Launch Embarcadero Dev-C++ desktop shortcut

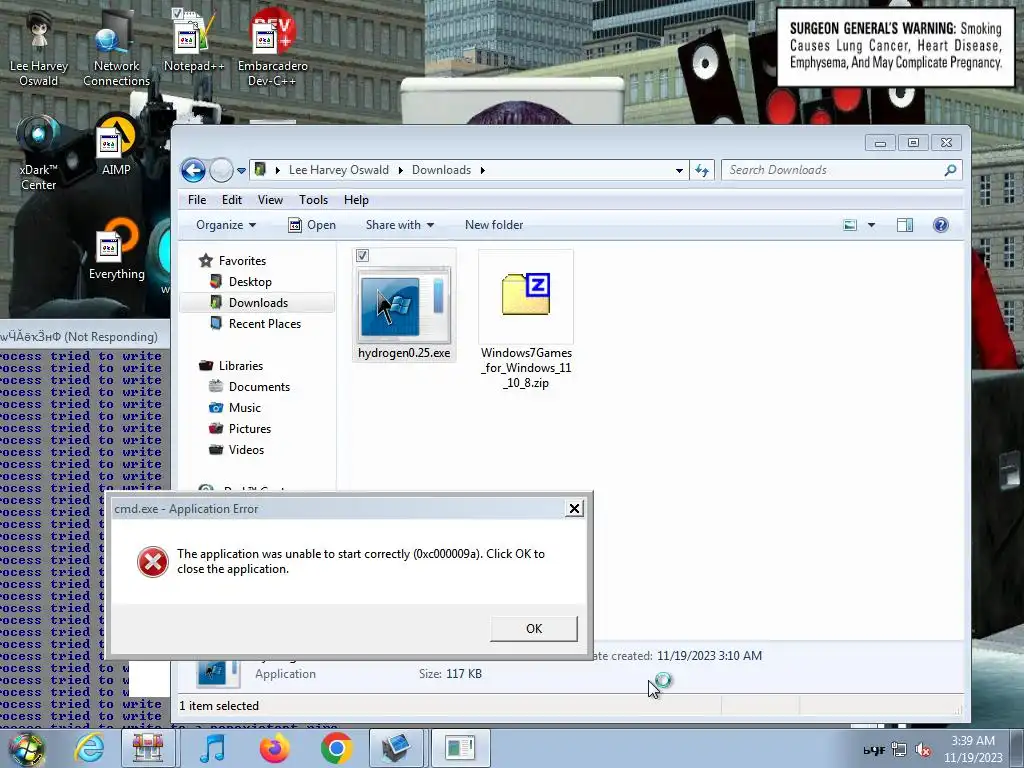[x=272, y=47]
